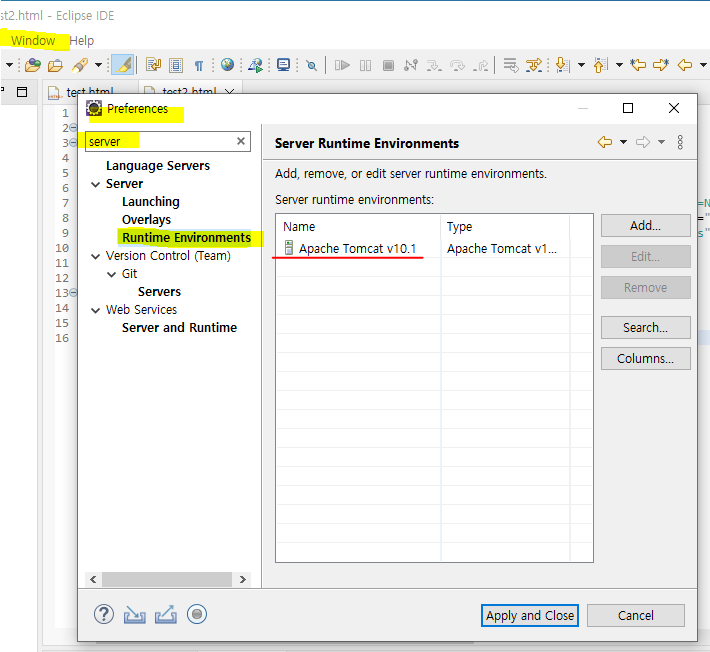710x652 pixels.
Task: Click the Name column header
Action: click(359, 226)
